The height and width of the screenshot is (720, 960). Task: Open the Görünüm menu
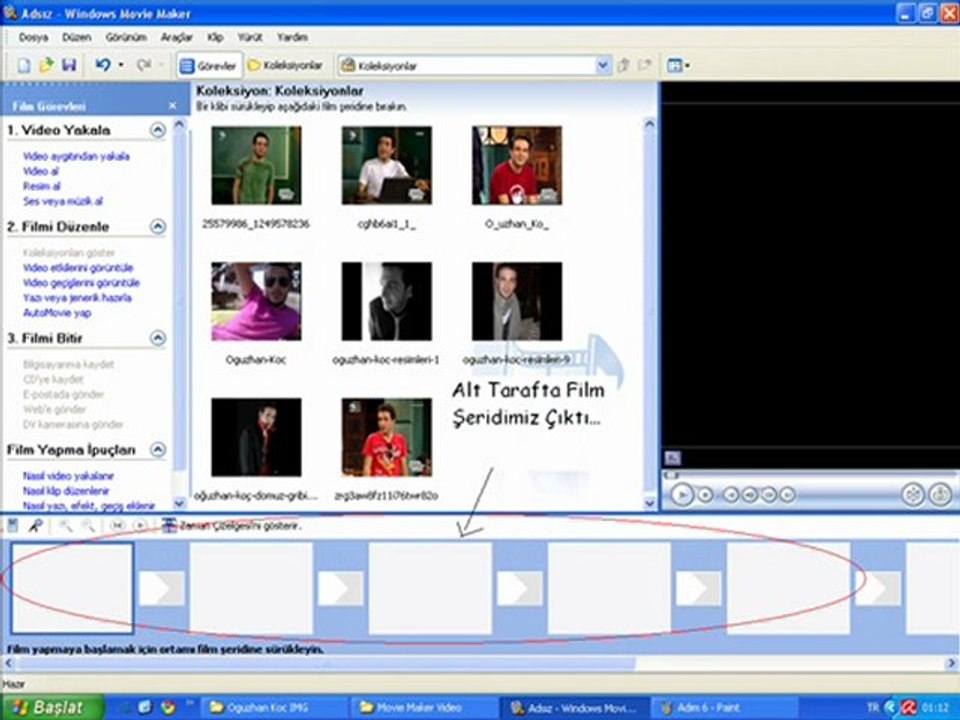point(126,37)
